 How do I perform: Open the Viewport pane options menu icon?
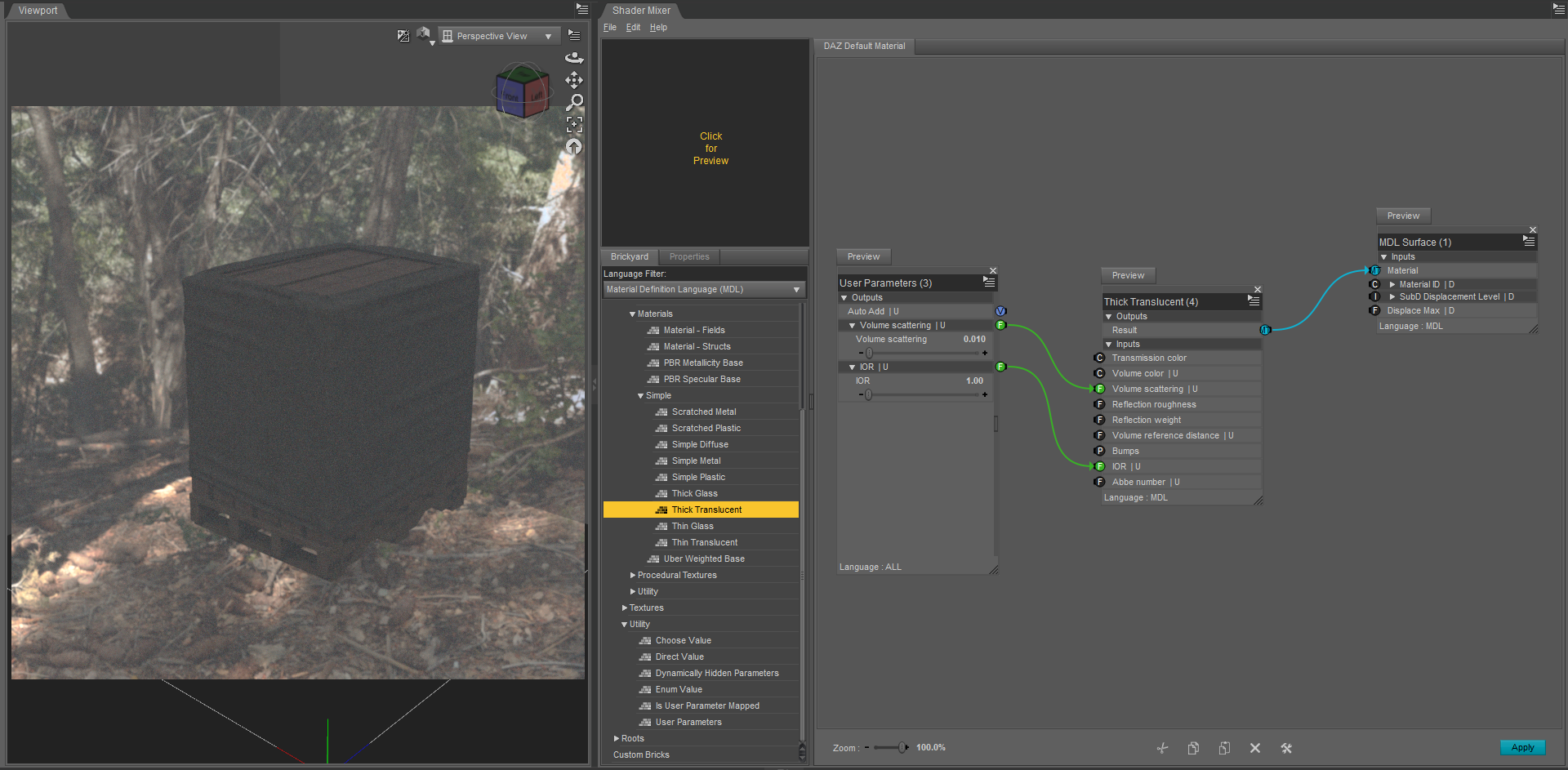[x=582, y=9]
